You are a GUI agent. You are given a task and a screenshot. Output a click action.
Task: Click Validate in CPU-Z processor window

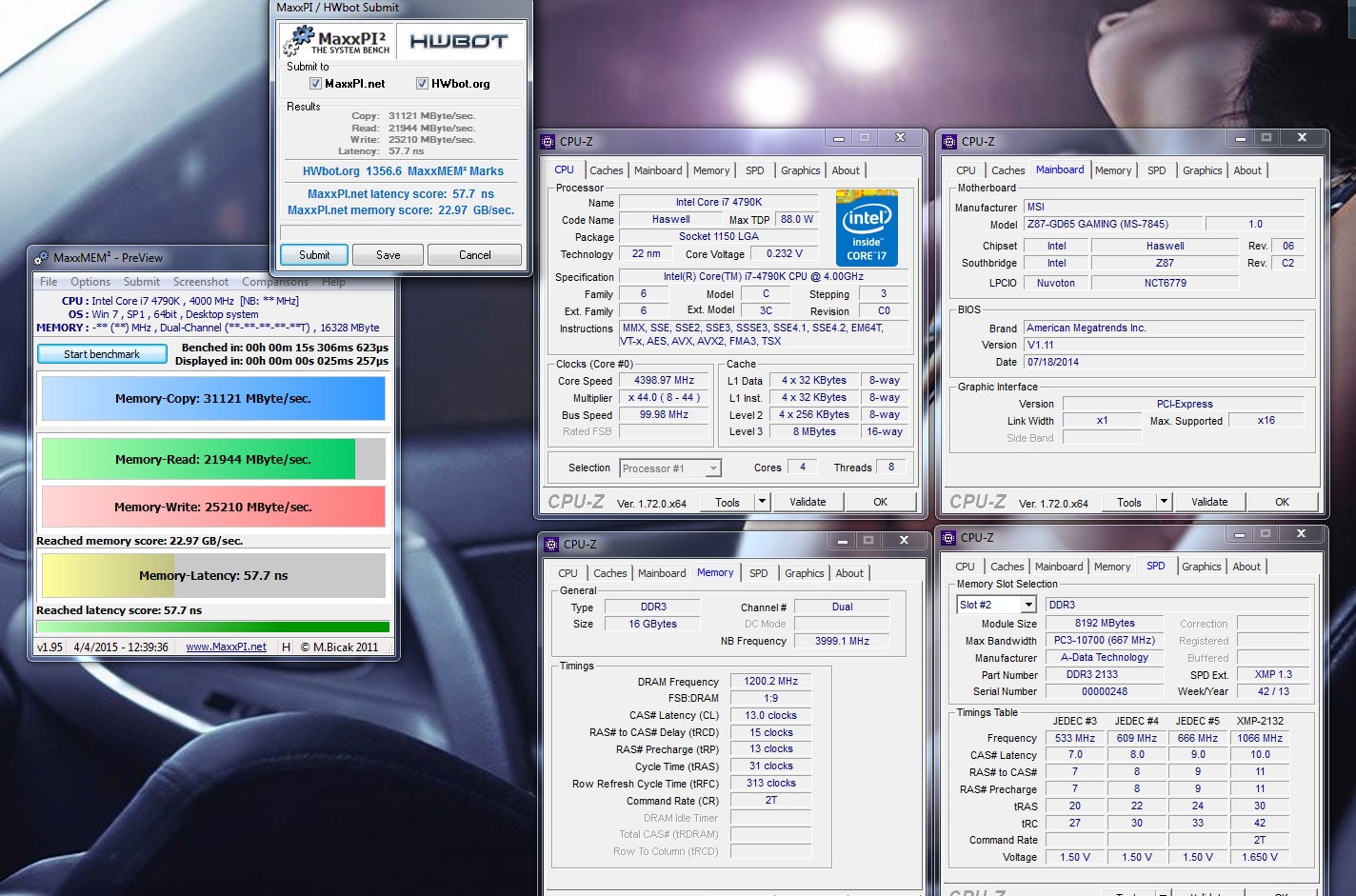[808, 502]
